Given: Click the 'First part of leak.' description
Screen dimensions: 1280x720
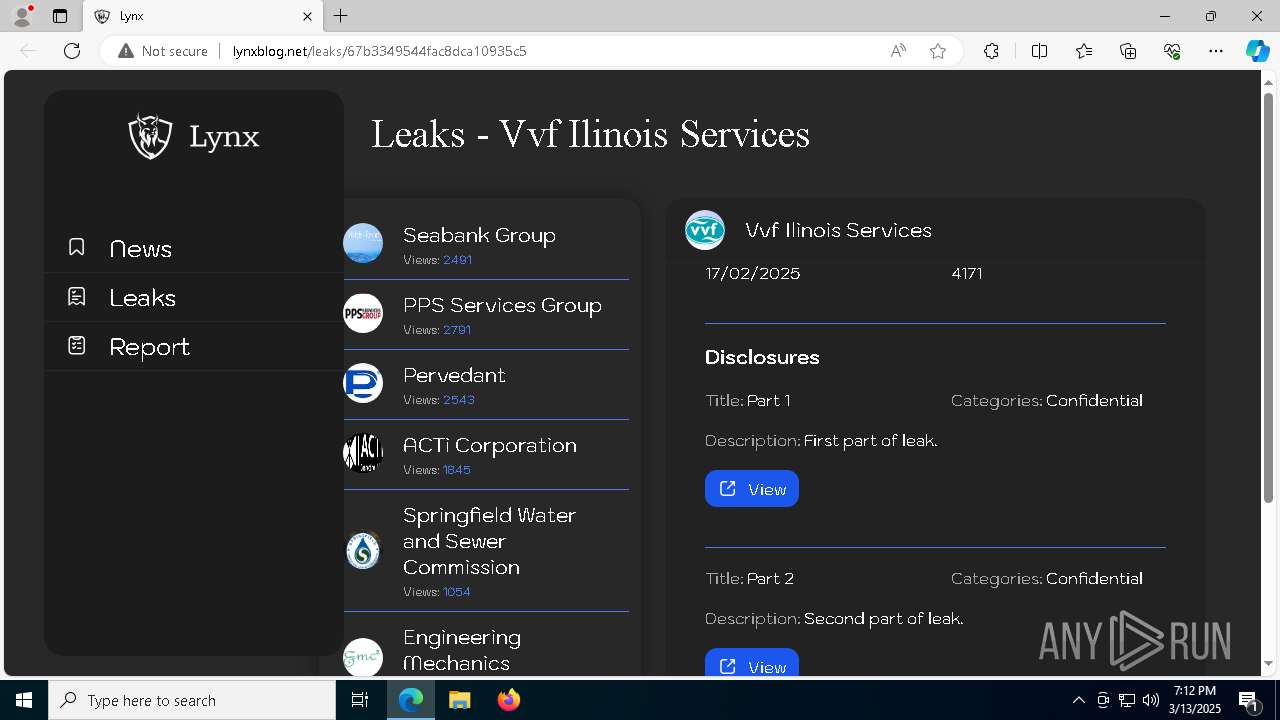Looking at the screenshot, I should (871, 441).
